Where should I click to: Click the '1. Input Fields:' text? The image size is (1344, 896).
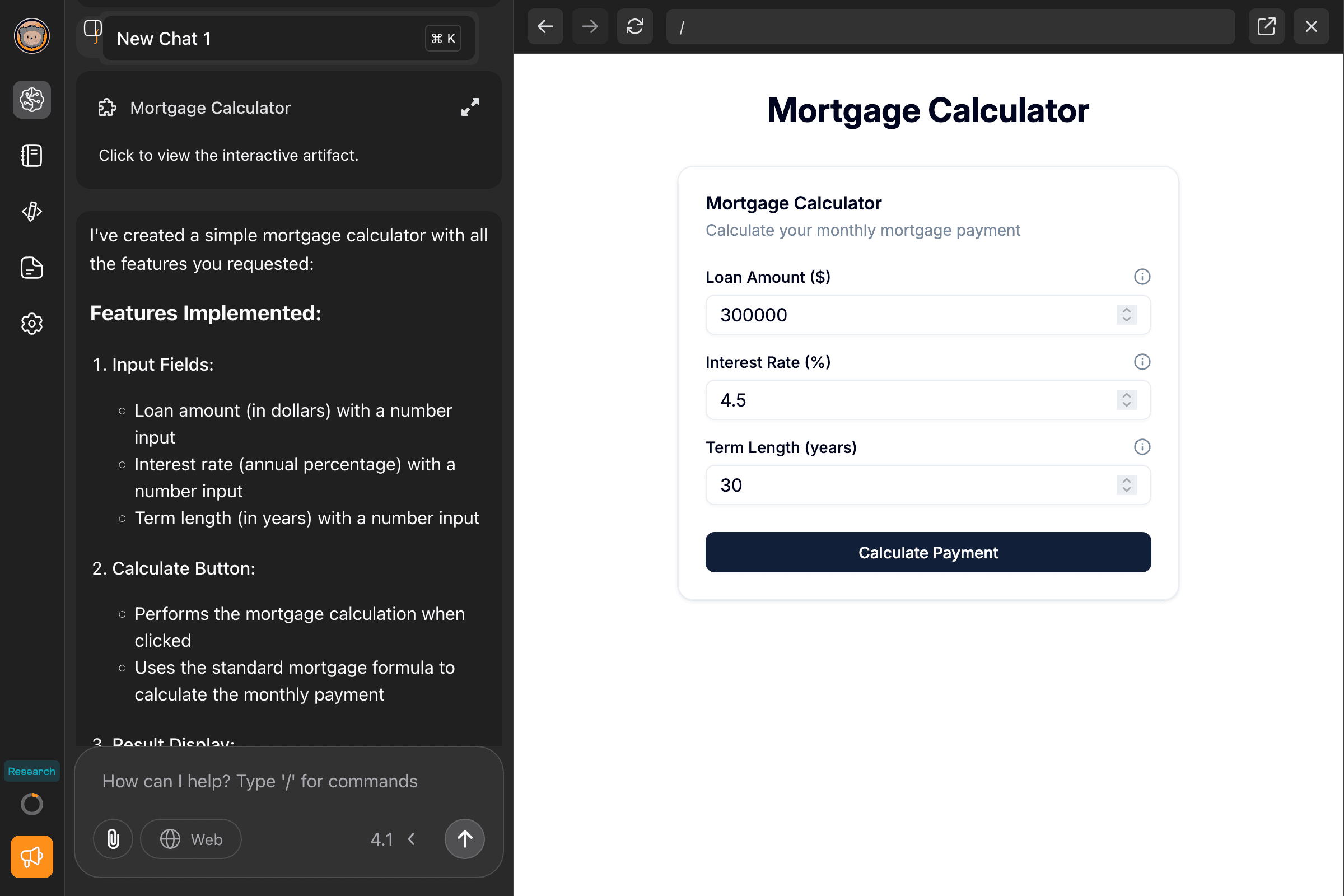(153, 365)
